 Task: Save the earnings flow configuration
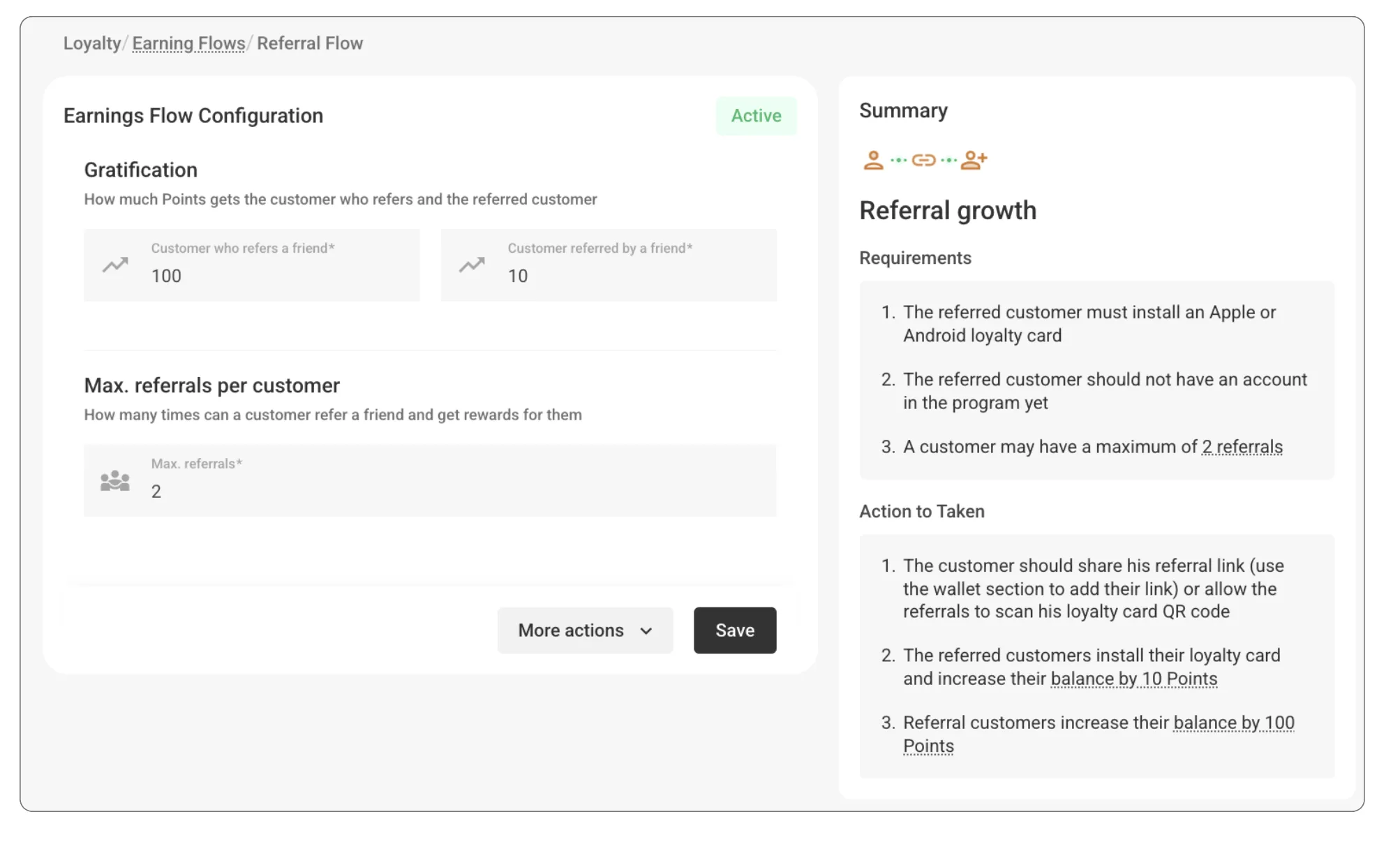tap(734, 630)
